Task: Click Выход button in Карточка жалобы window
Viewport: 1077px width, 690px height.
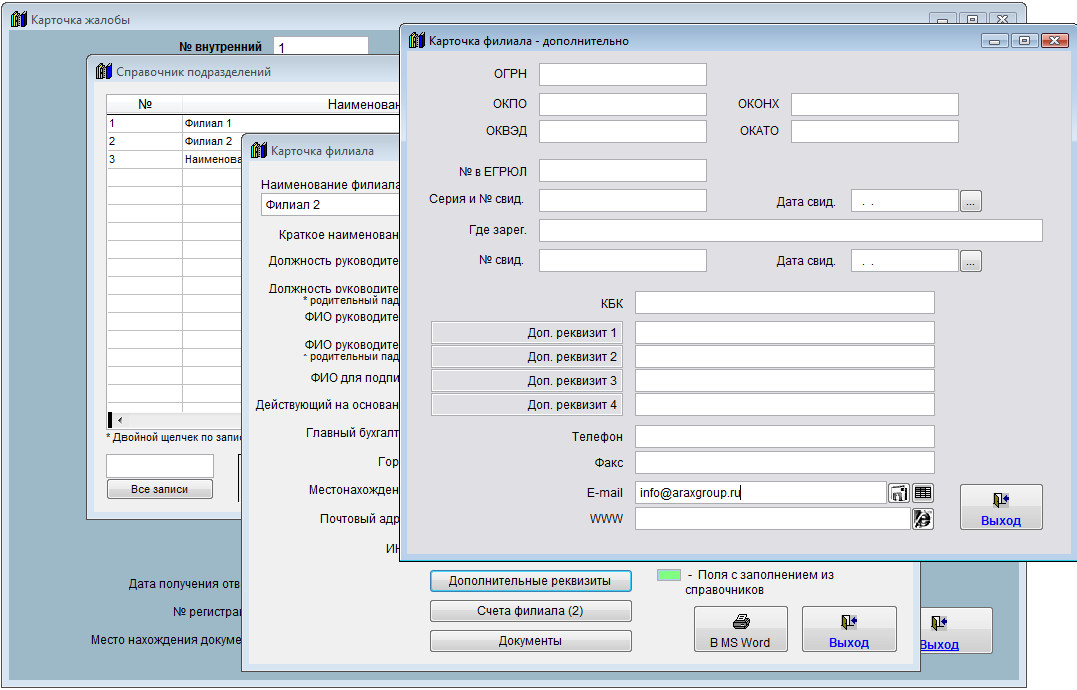Action: tap(955, 630)
